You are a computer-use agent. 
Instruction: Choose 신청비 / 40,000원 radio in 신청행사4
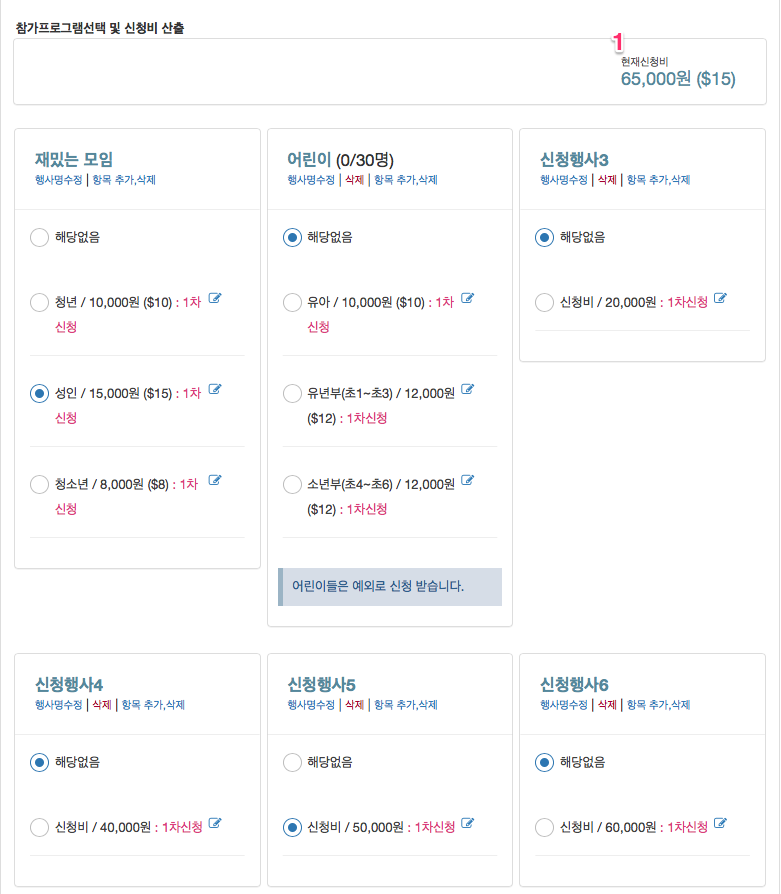point(39,827)
